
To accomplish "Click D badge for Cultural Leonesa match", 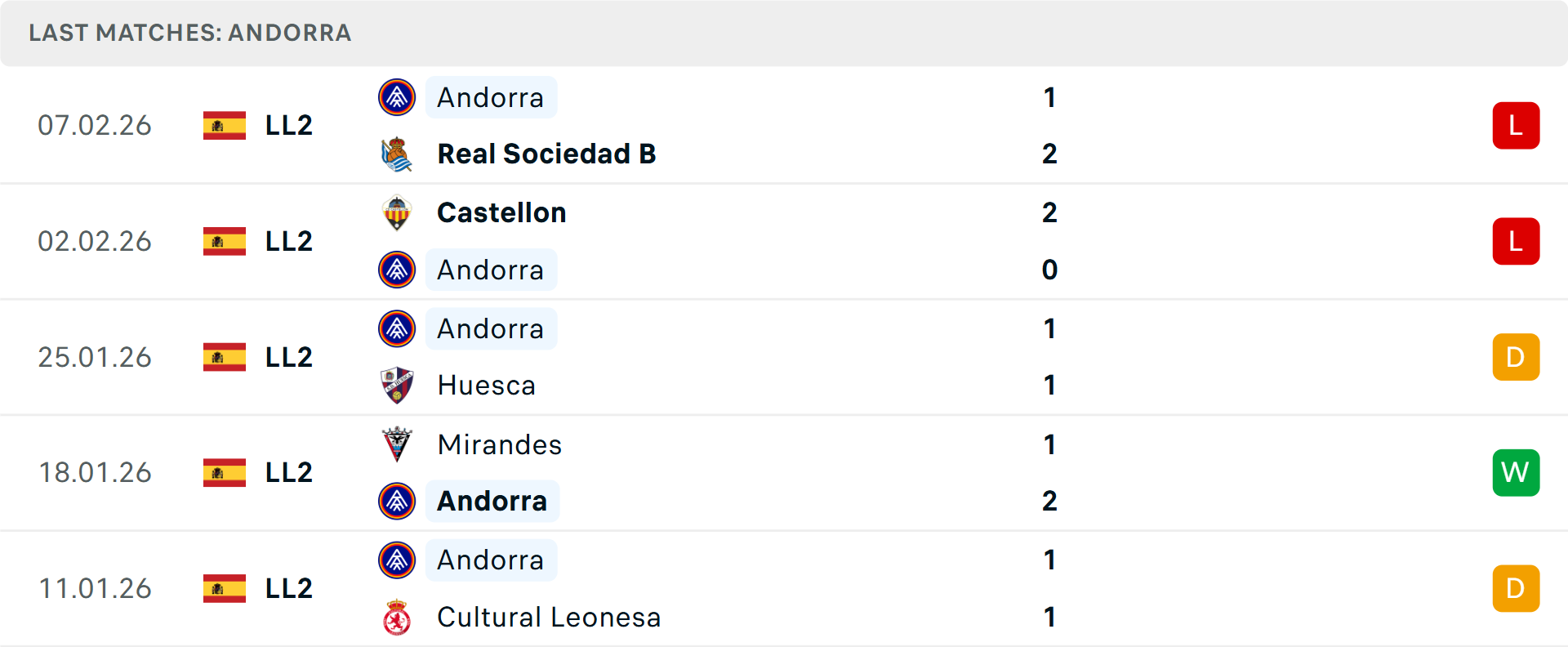I will point(1516,588).
